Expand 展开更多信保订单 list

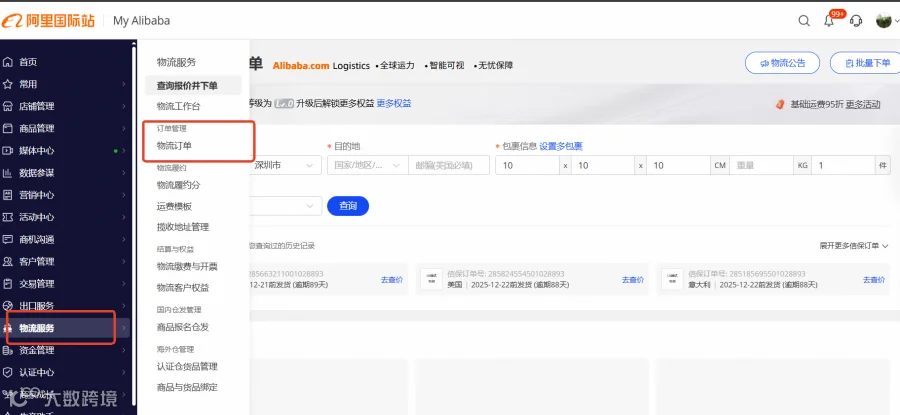coord(854,246)
